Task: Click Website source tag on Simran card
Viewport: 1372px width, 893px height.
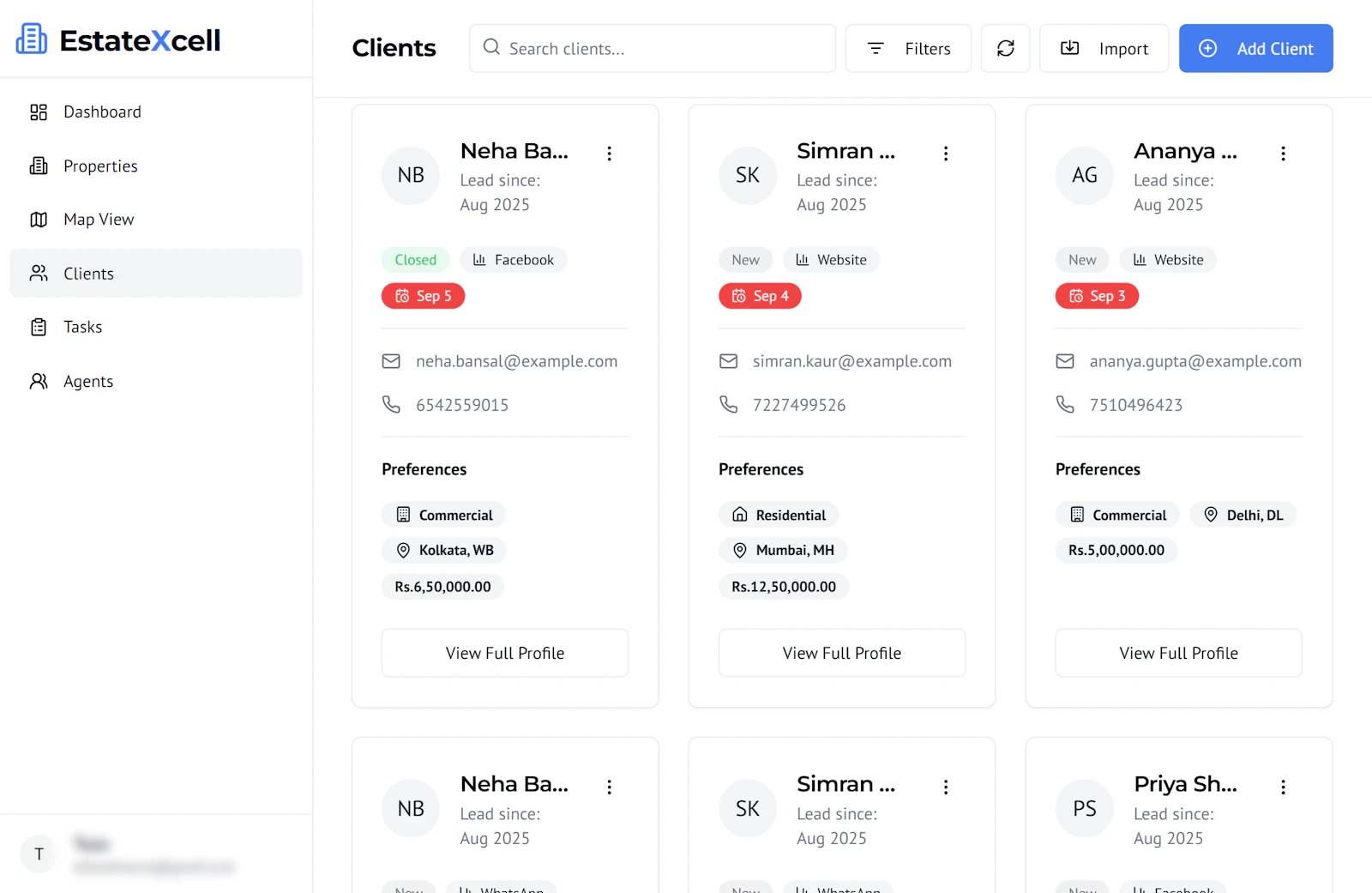Action: tap(831, 260)
